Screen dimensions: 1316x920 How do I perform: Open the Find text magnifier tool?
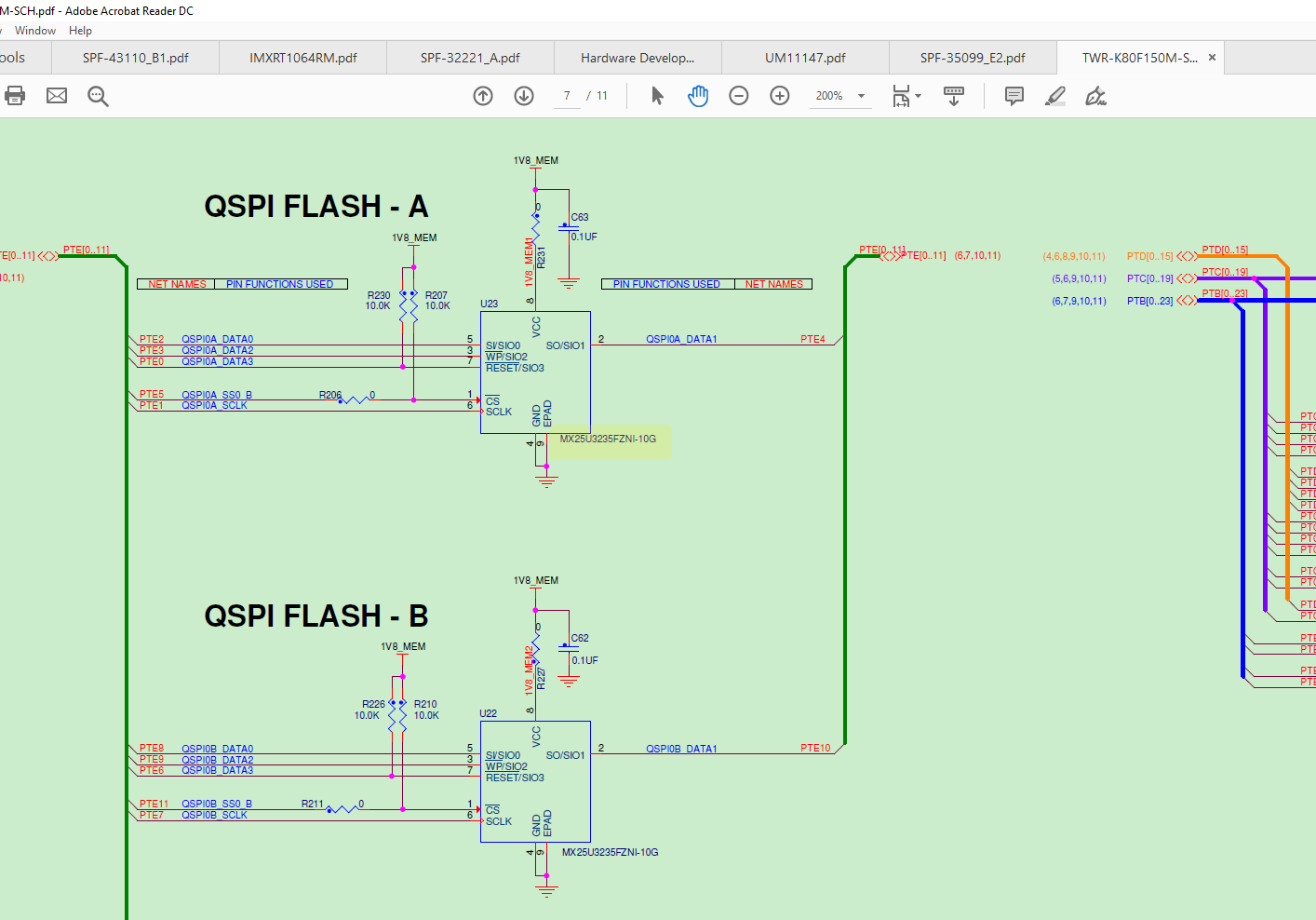tap(98, 96)
